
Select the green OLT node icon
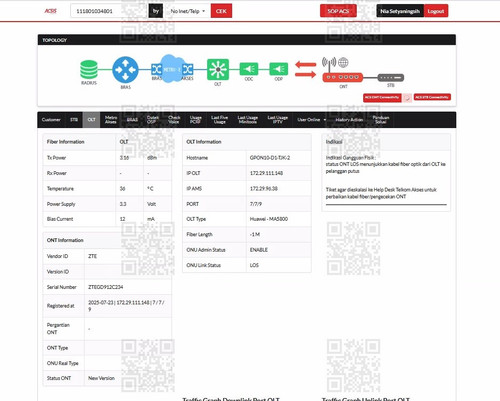[x=218, y=69]
